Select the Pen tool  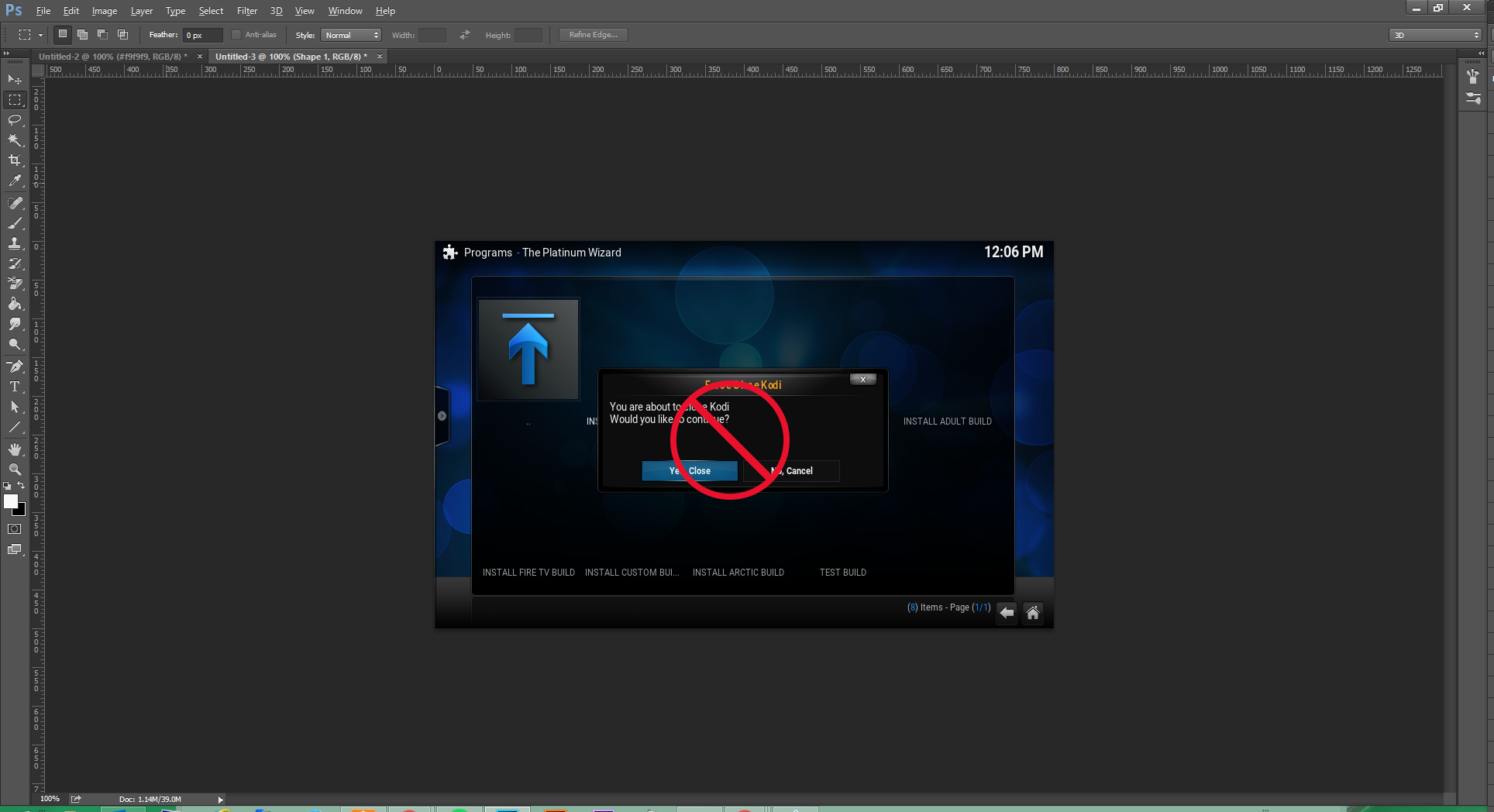tap(15, 366)
